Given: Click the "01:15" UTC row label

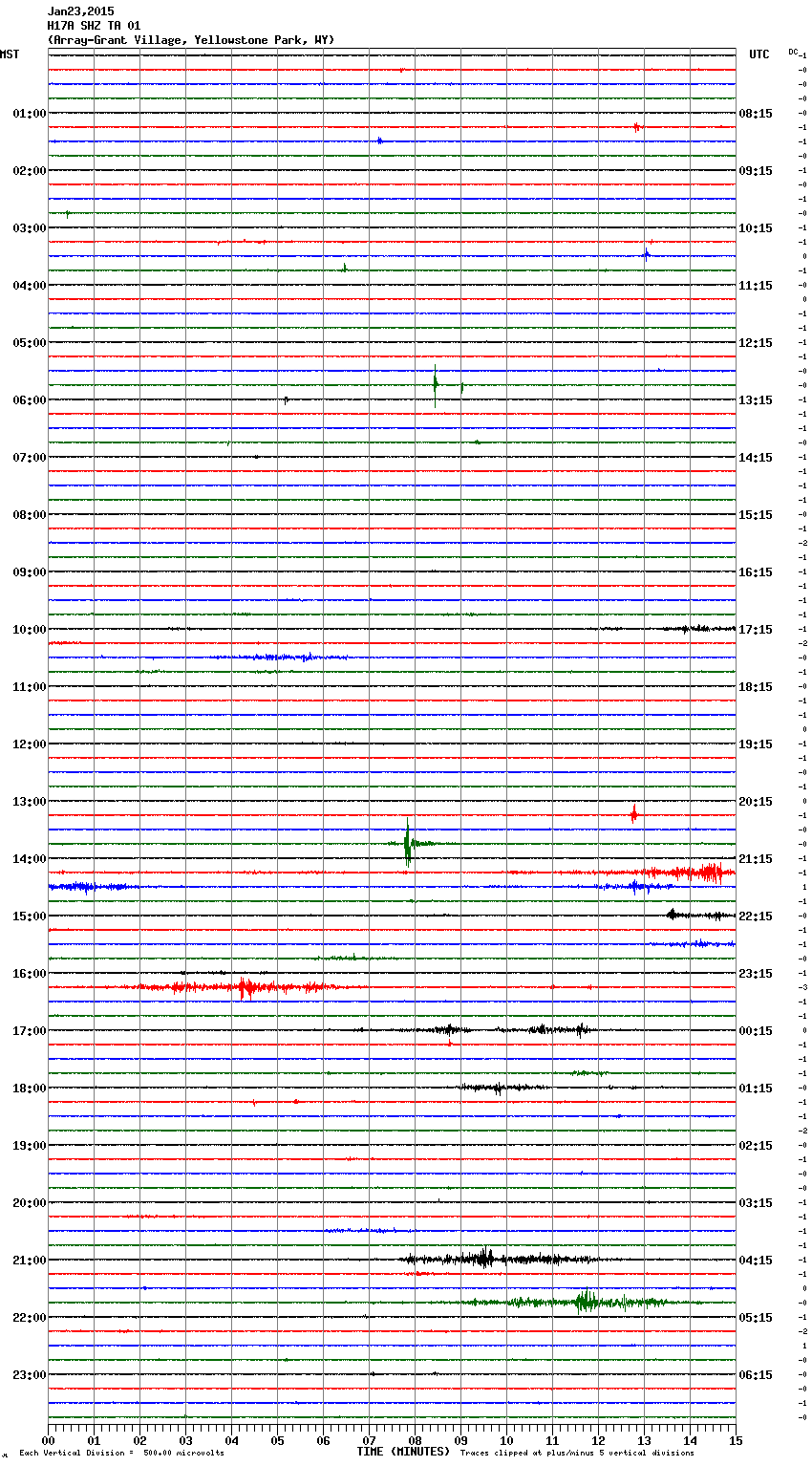Looking at the screenshot, I should 756,1089.
